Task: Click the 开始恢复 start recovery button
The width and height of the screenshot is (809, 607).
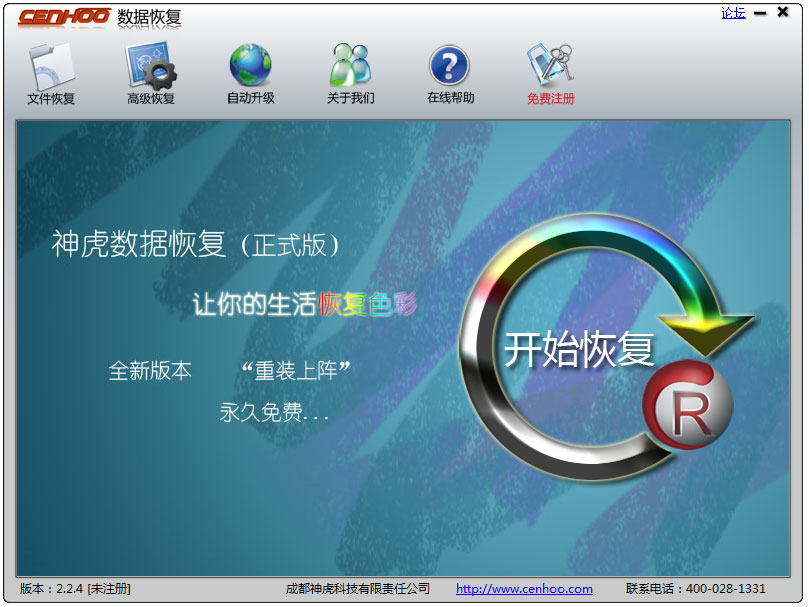Action: point(579,349)
